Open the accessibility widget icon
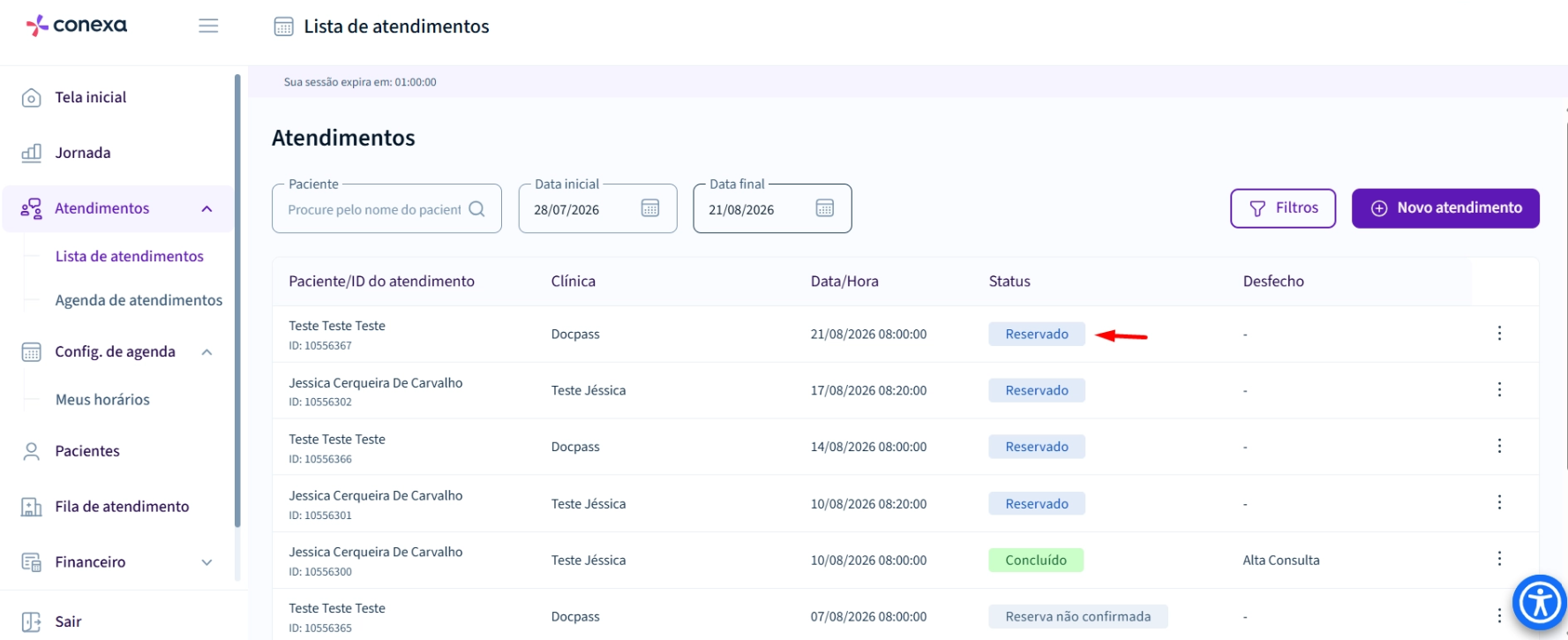 1540,603
